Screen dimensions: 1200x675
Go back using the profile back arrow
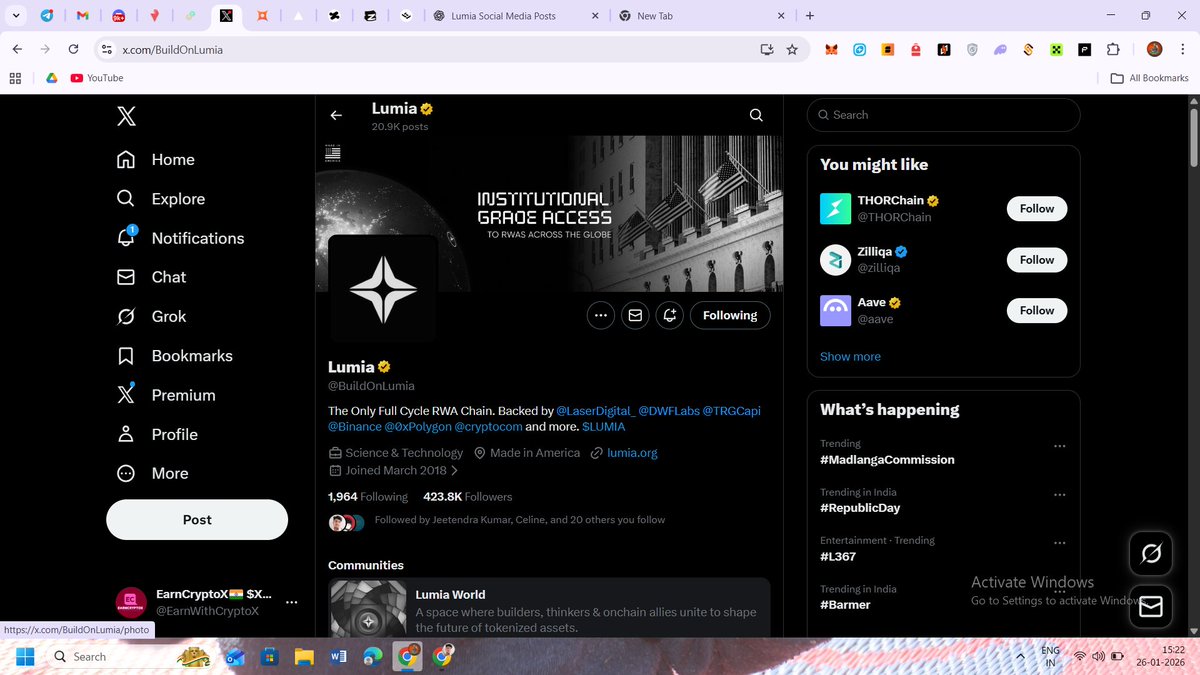336,115
